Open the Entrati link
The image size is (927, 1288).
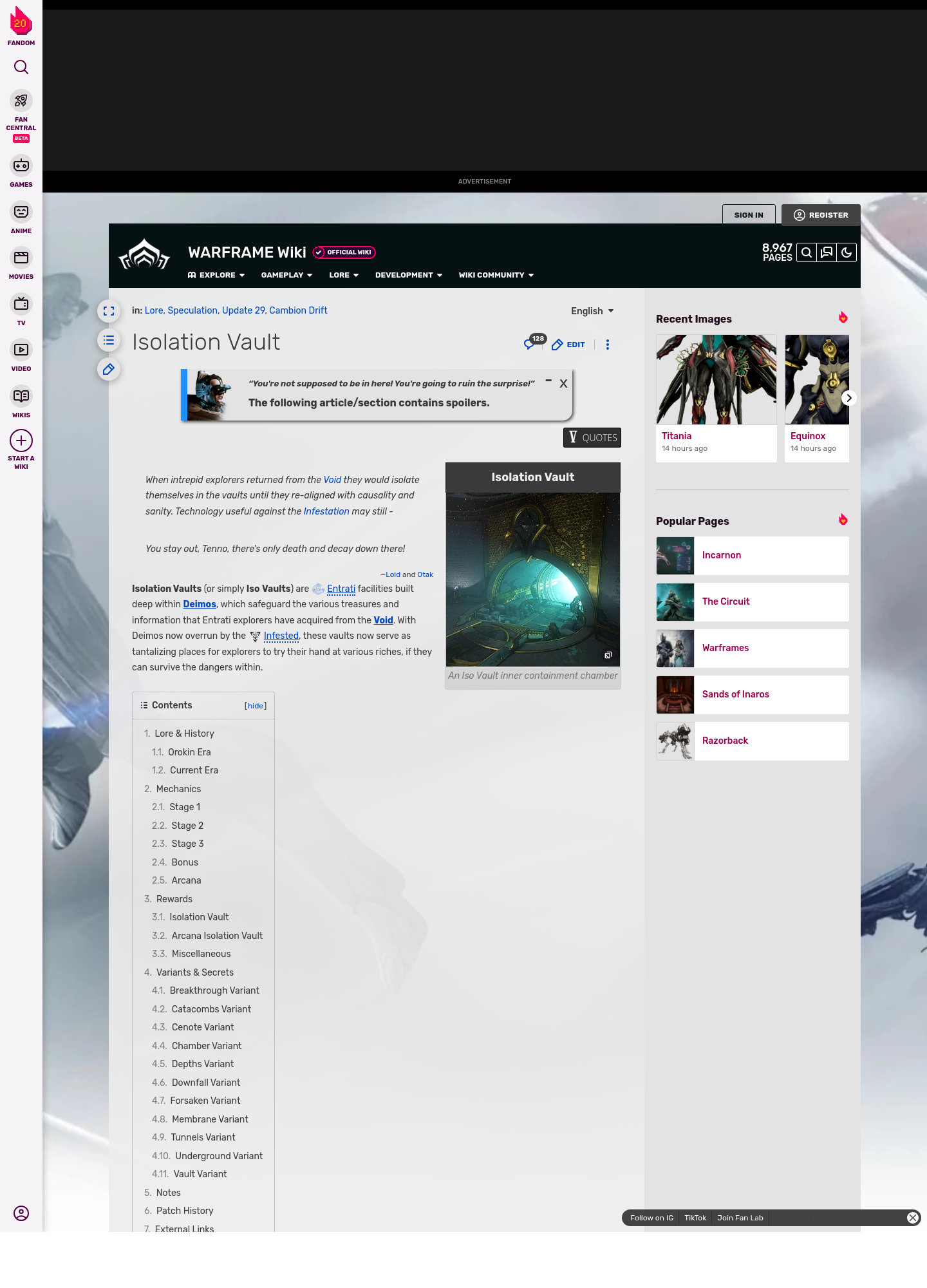[341, 589]
